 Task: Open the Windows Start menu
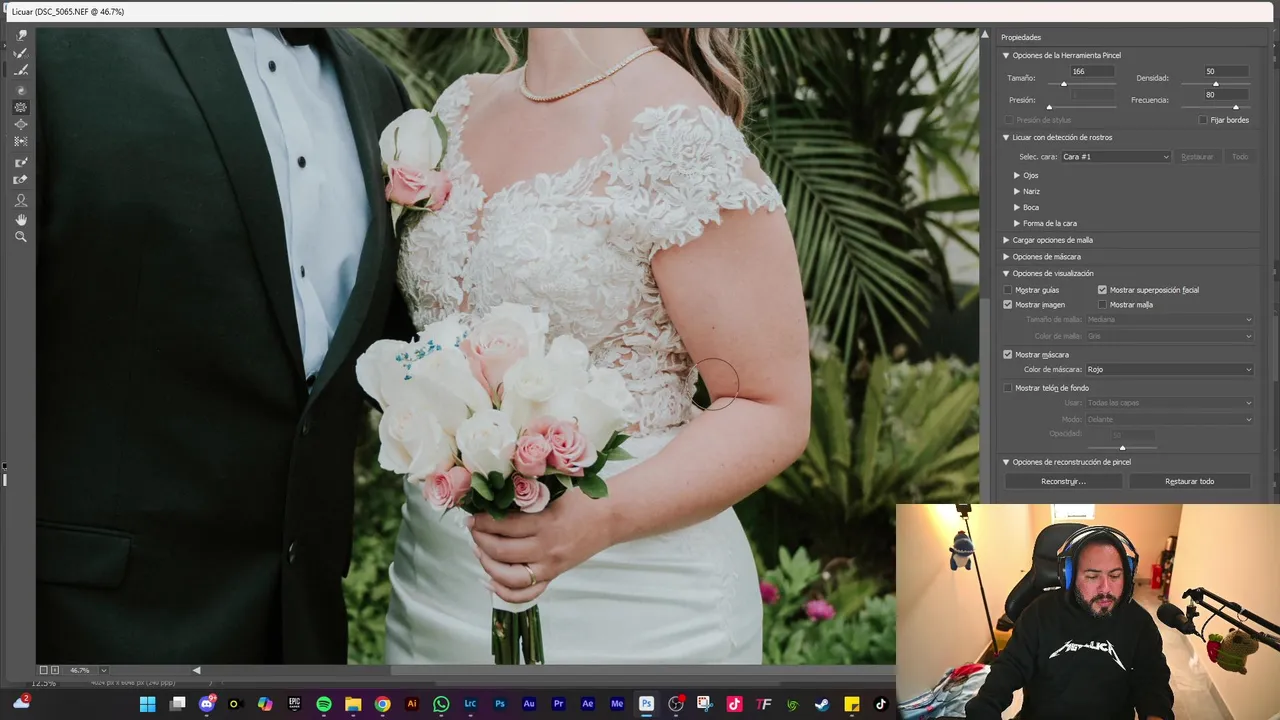click(x=147, y=704)
